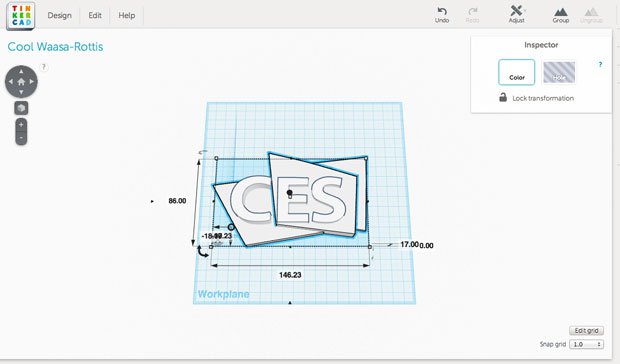Set the shape to Hole
Screen dimensions: 620x364
click(559, 72)
